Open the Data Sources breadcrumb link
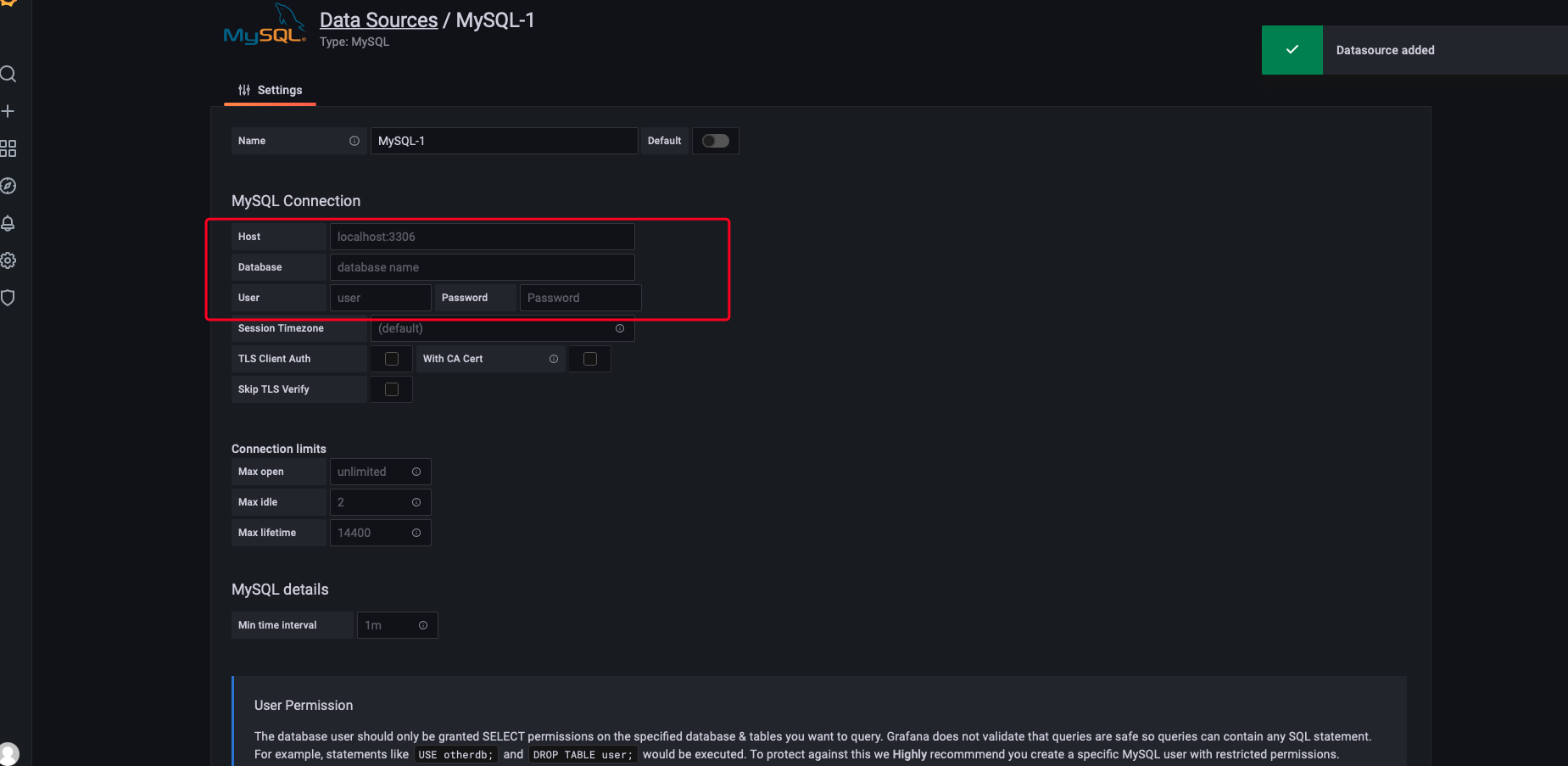The image size is (1568, 766). 378,20
